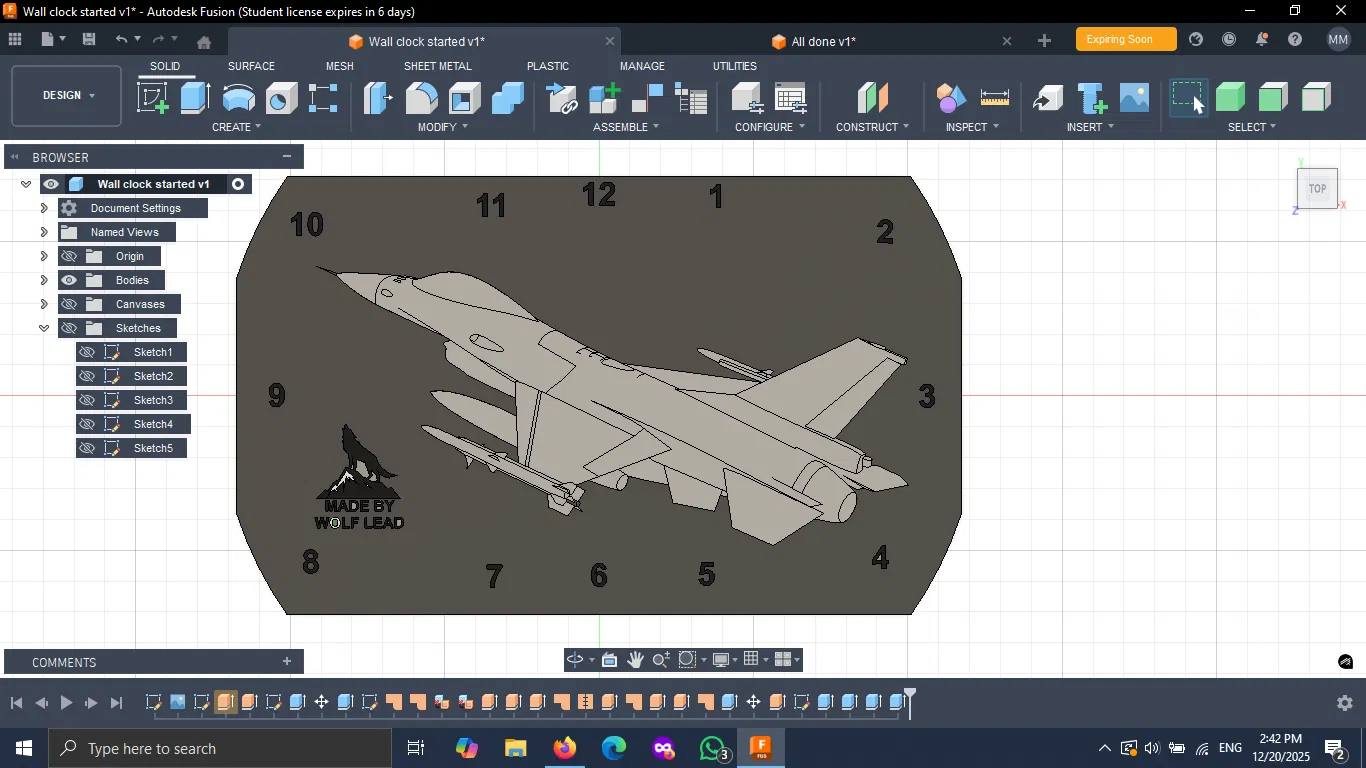This screenshot has width=1366, height=768.
Task: Click the MM user profile button
Action: pyautogui.click(x=1339, y=40)
